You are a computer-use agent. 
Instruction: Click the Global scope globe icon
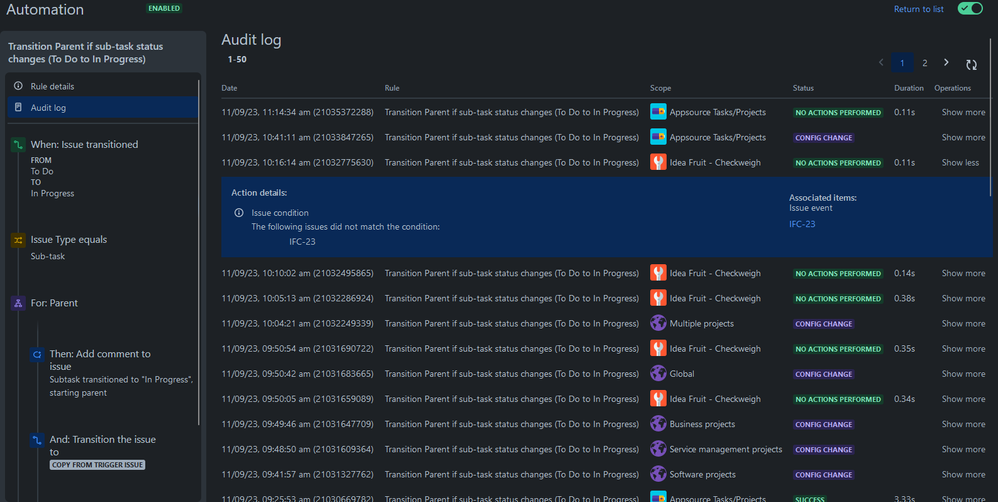point(658,373)
